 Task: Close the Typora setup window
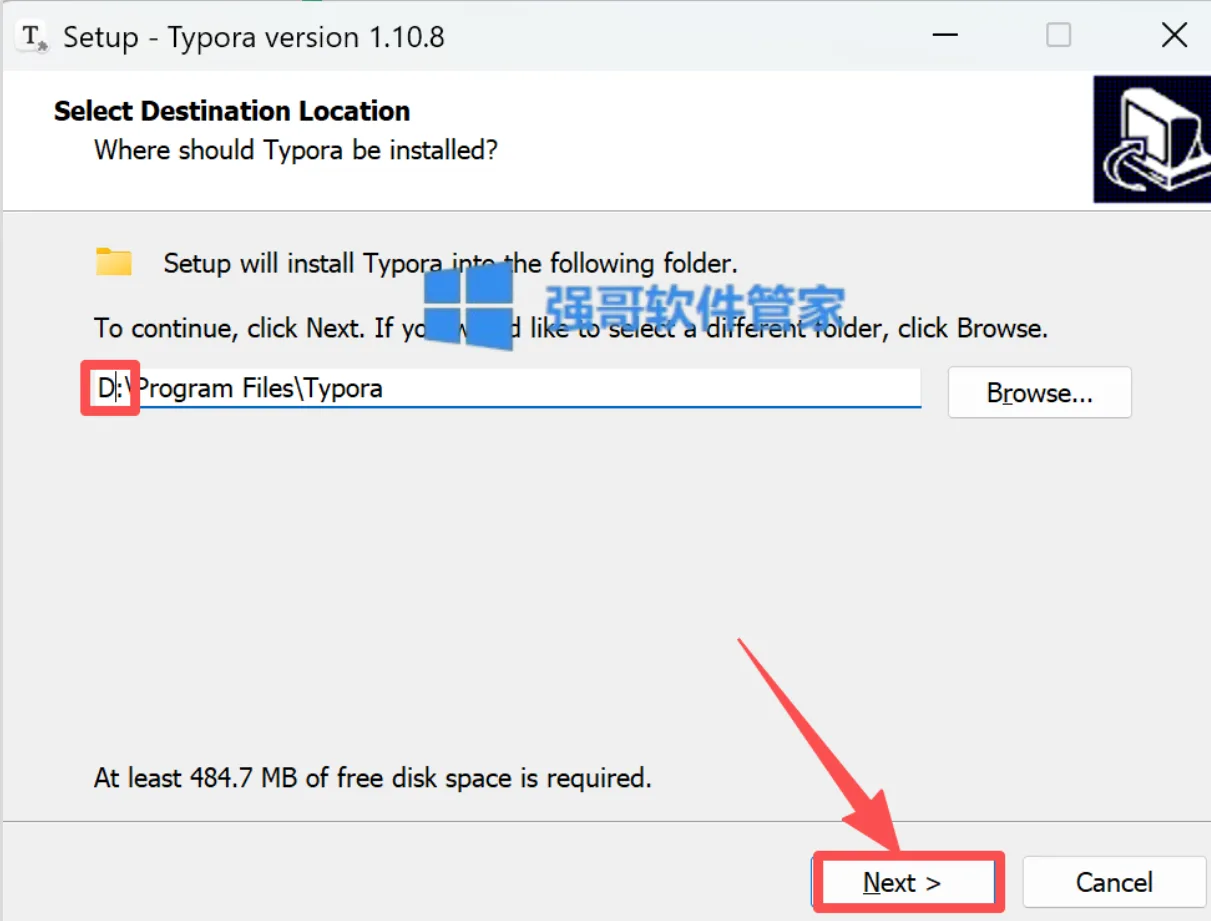click(x=1173, y=36)
